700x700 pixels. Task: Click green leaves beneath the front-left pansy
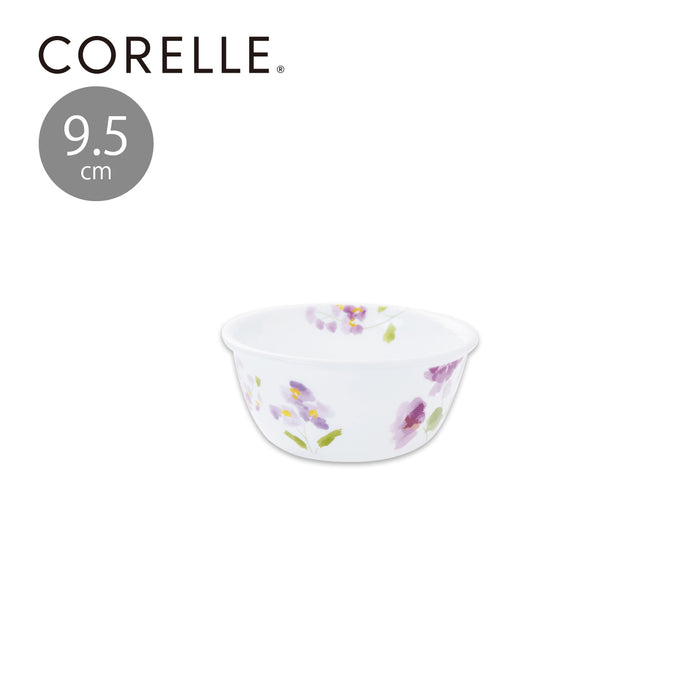pos(313,438)
